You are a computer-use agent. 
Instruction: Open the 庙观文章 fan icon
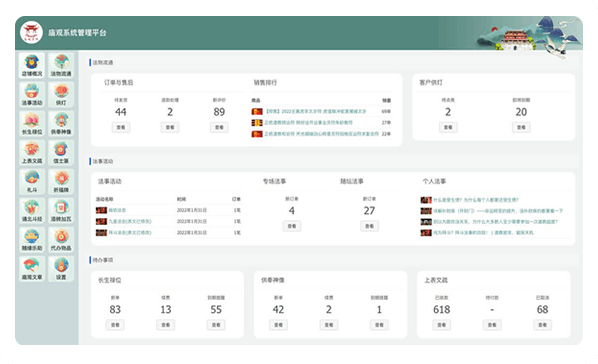pos(32,269)
